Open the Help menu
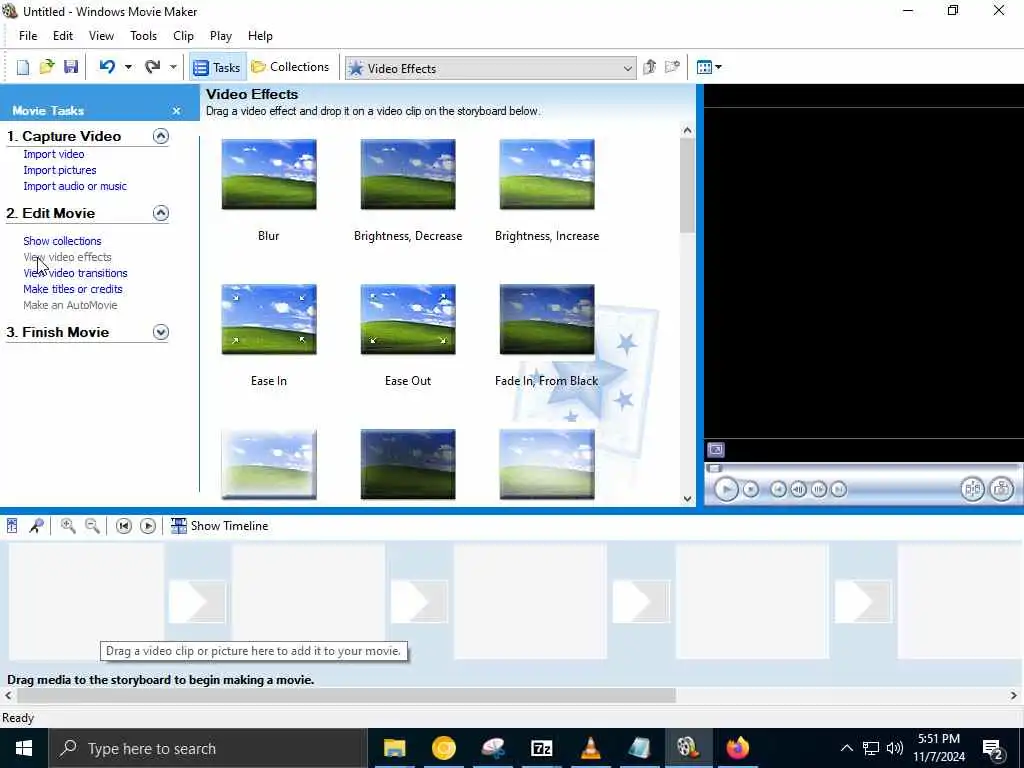1024x768 pixels. click(260, 36)
